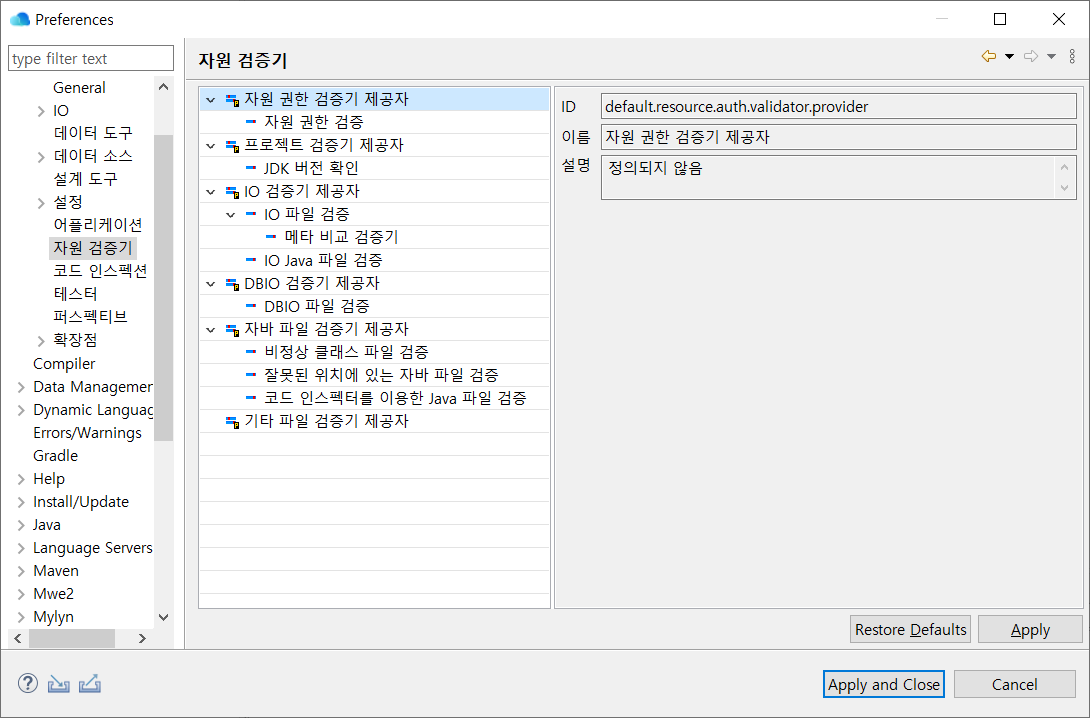The height and width of the screenshot is (718, 1090).
Task: Navigate back using the yellow back arrow icon
Action: [987, 56]
